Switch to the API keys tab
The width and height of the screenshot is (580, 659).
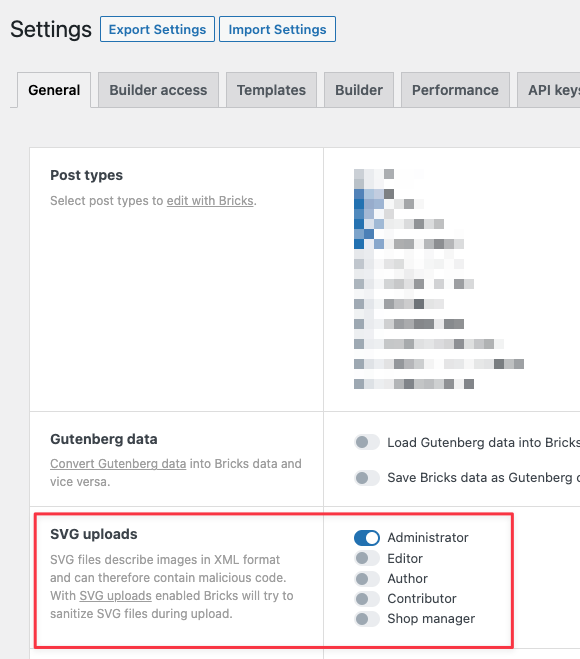[549, 90]
